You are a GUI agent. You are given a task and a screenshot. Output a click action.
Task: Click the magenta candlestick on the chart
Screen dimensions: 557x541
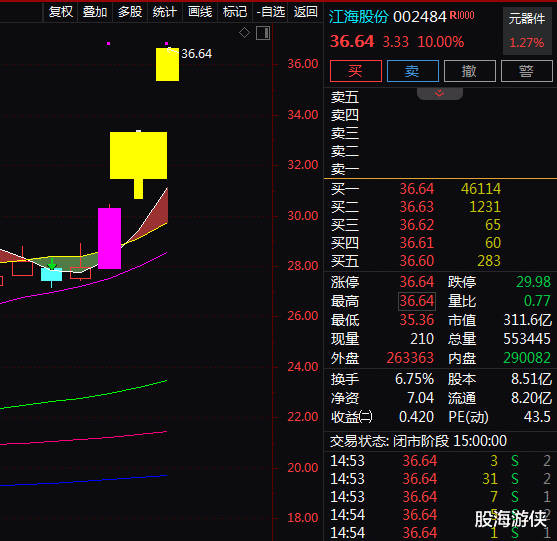tap(109, 238)
